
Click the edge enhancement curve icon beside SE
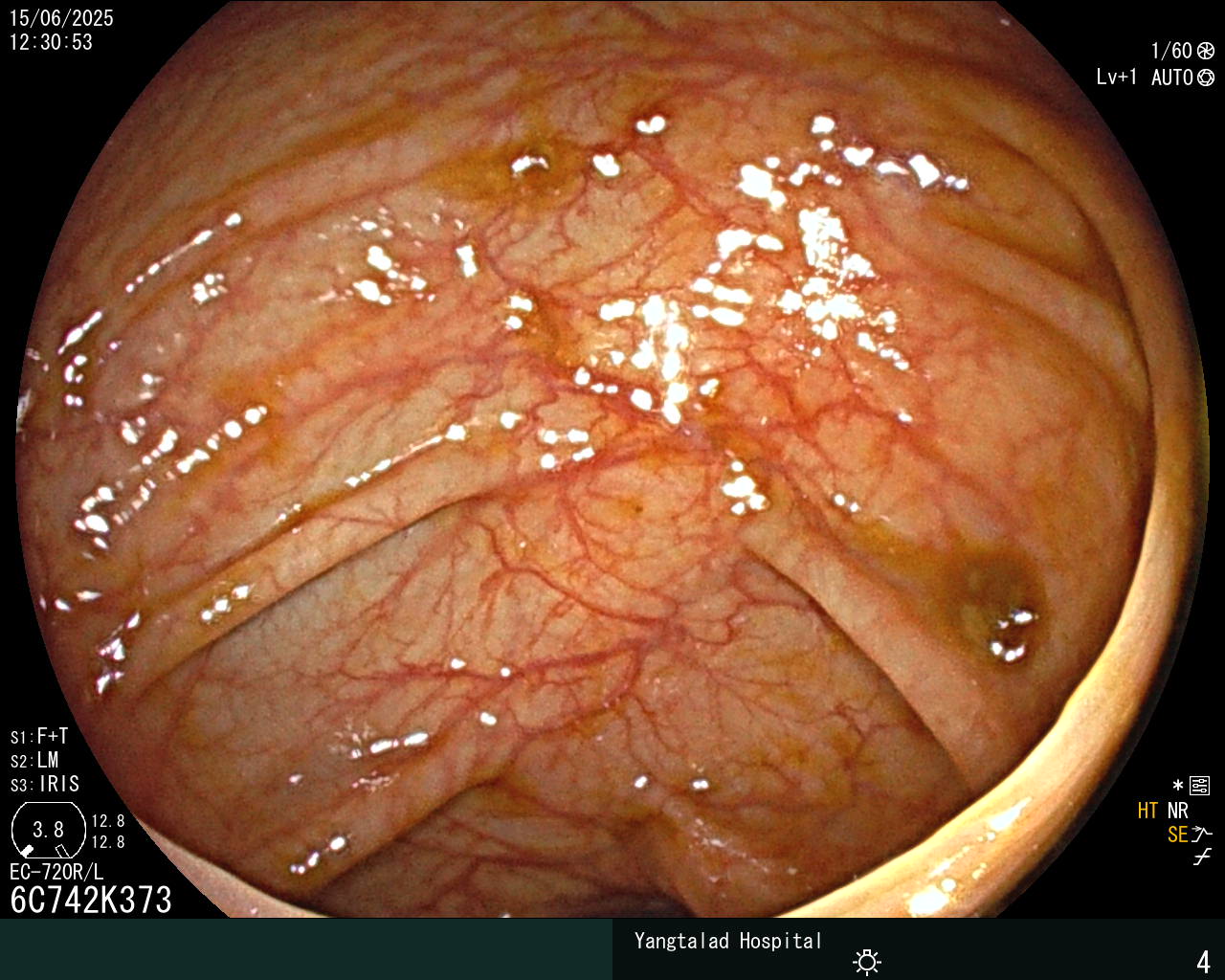tap(1202, 835)
